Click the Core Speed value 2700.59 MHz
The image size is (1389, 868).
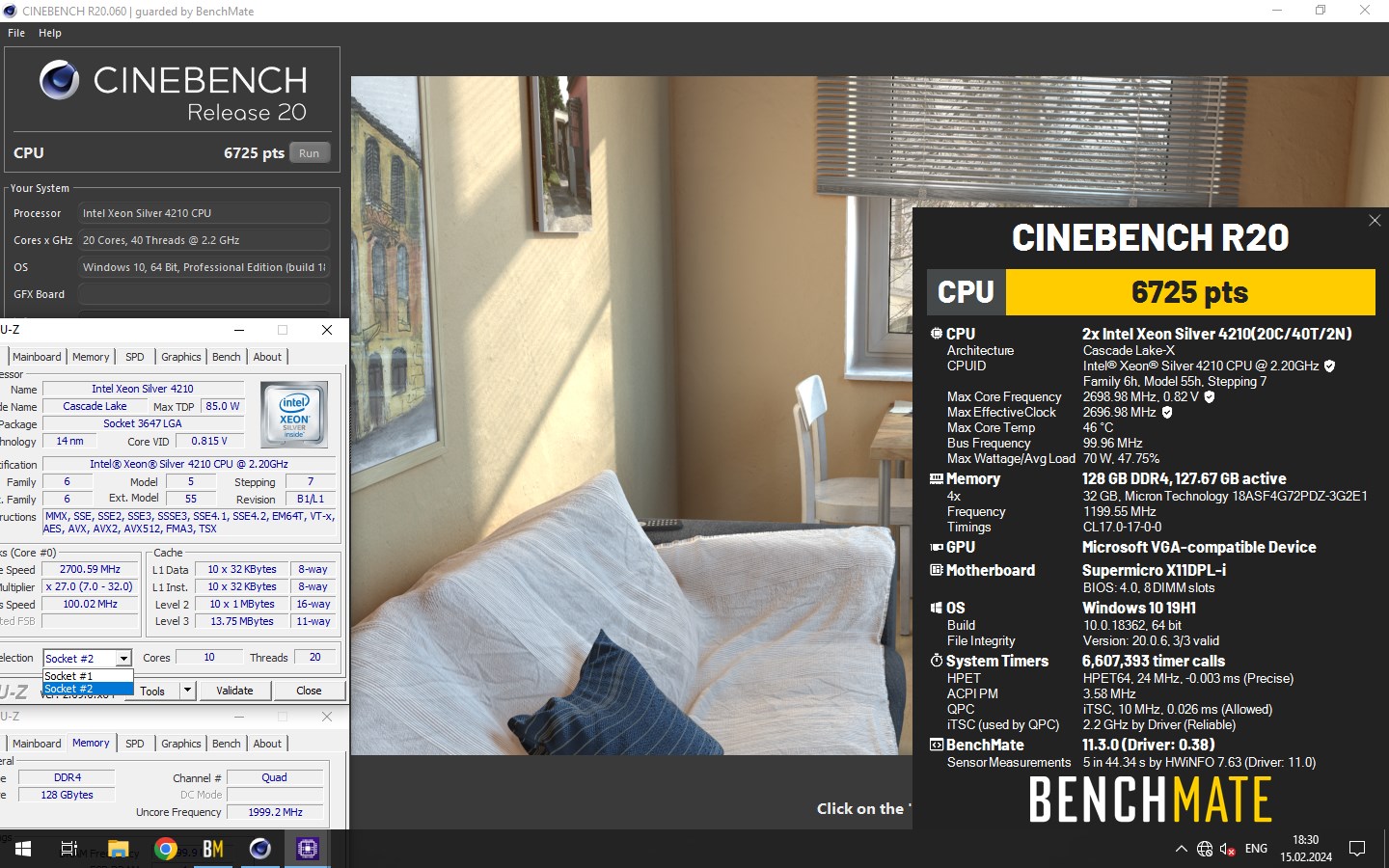(x=90, y=569)
